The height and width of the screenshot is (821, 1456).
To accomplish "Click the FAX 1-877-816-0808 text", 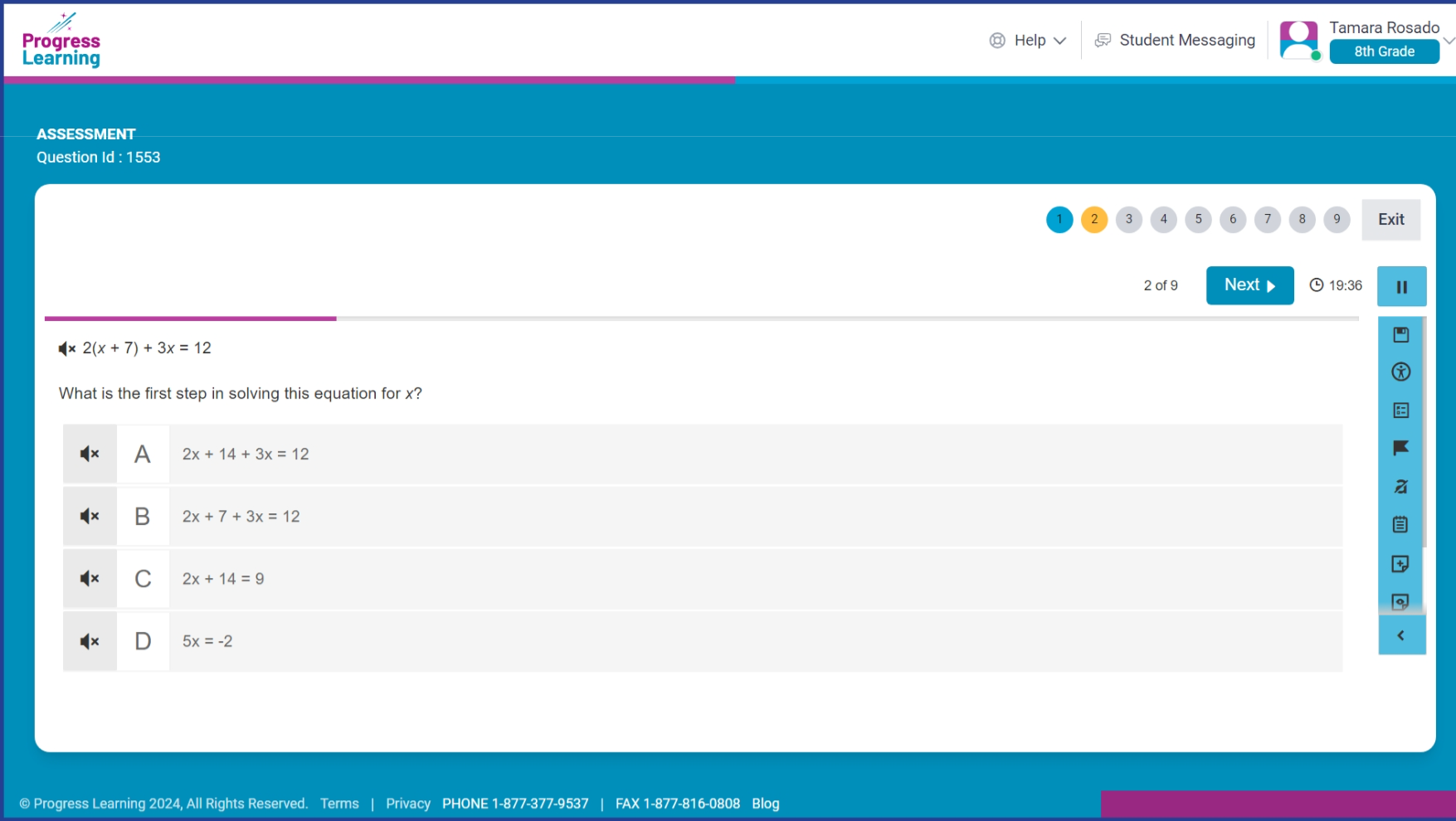I will coord(678,804).
